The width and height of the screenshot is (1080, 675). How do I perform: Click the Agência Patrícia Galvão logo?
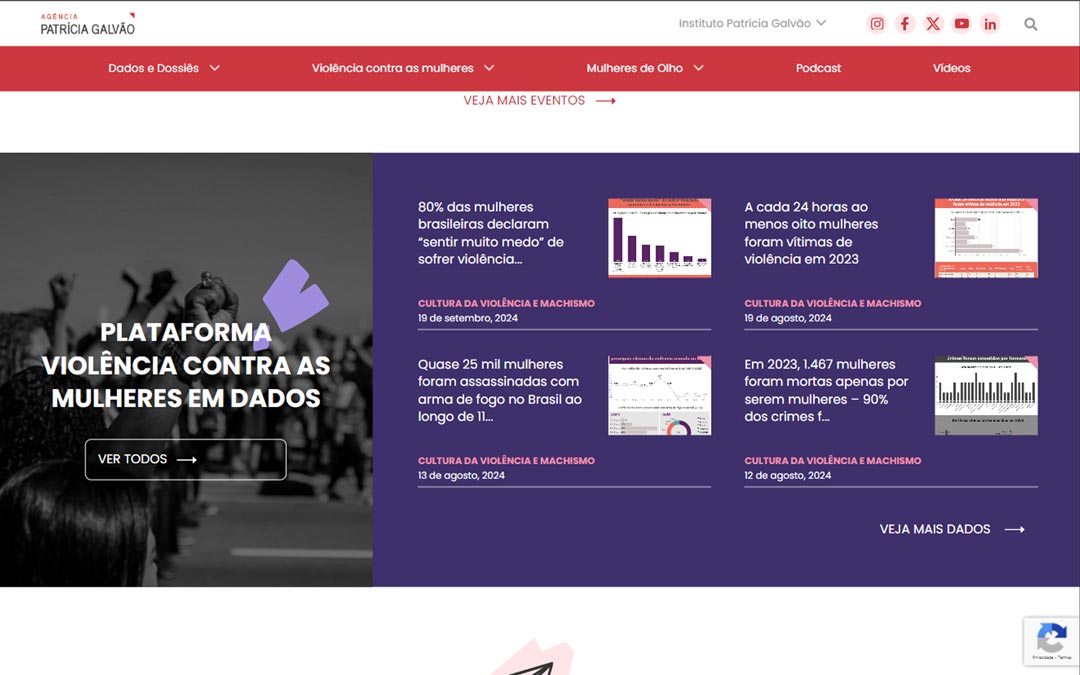88,24
